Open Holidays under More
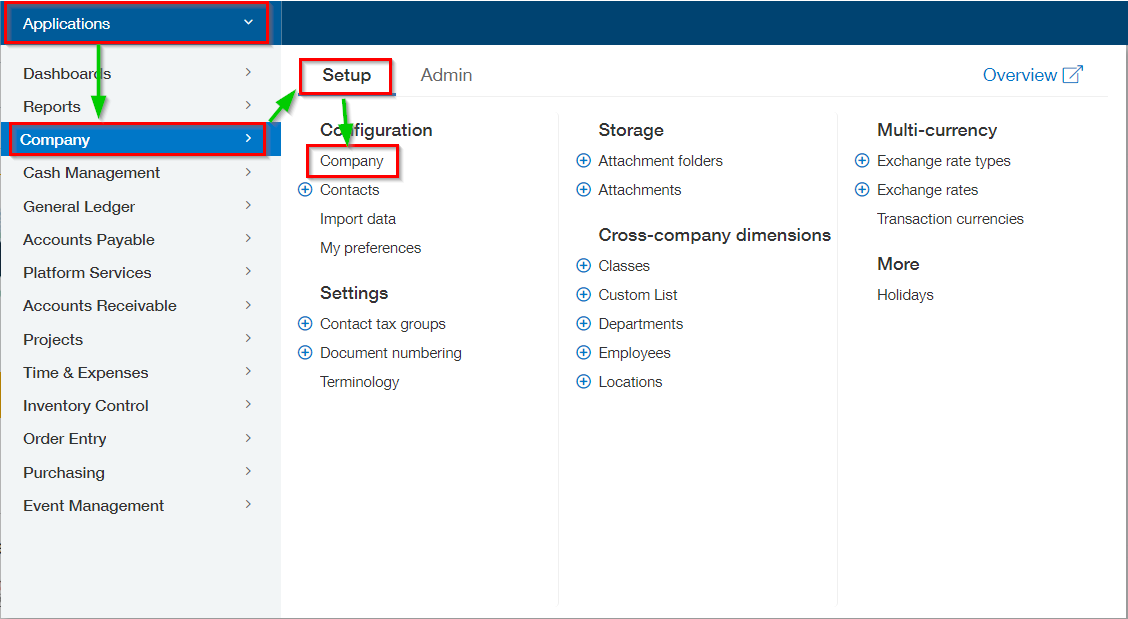 click(x=905, y=294)
